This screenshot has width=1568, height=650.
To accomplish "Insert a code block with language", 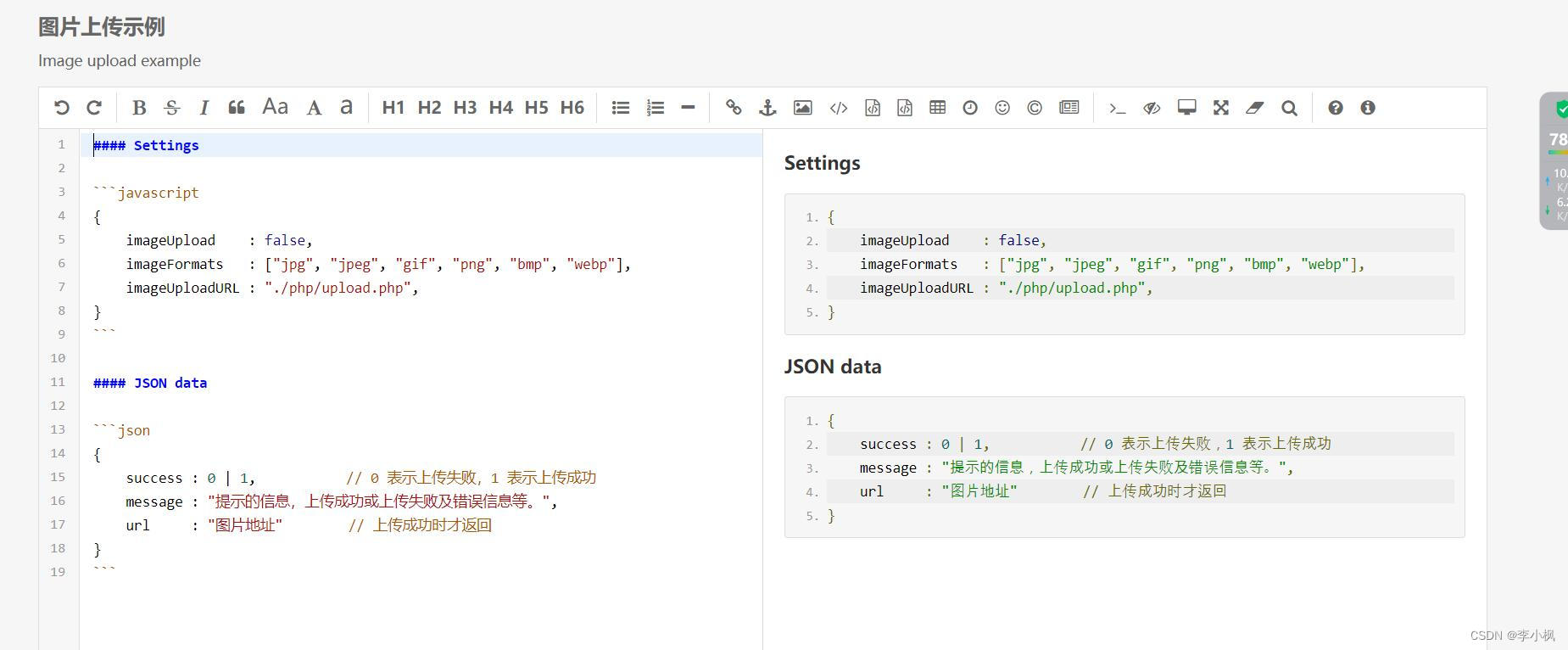I will pos(905,108).
